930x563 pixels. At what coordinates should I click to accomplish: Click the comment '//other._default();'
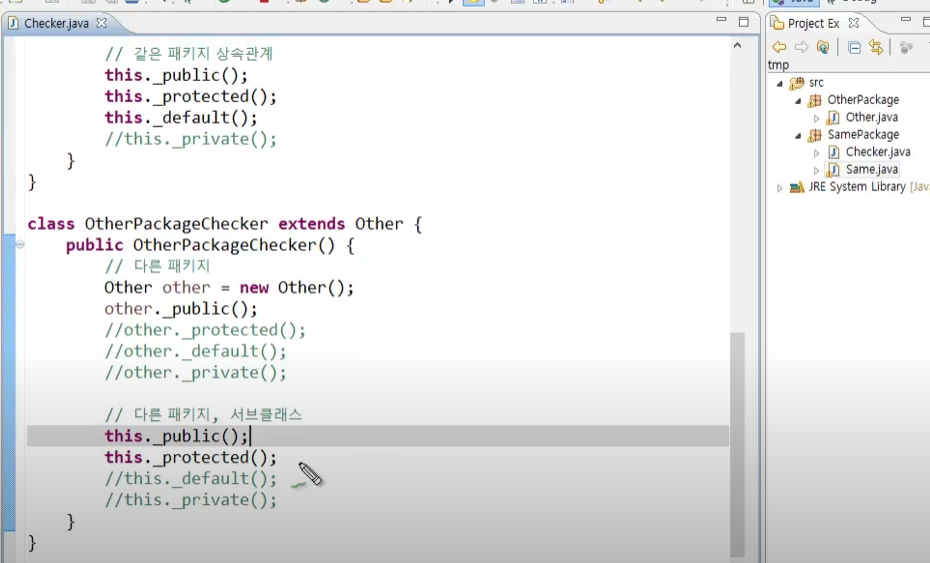(195, 352)
